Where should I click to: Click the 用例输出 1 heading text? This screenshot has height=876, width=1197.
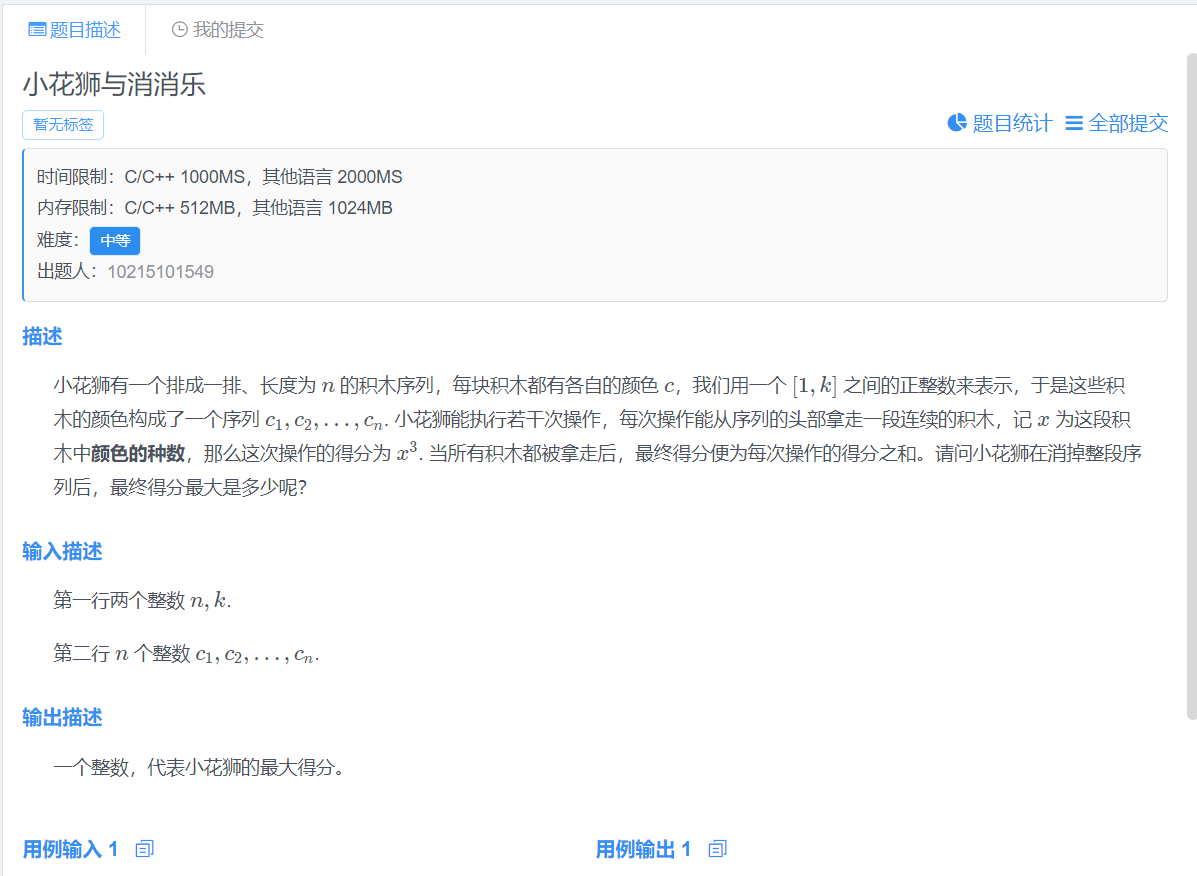pos(643,849)
